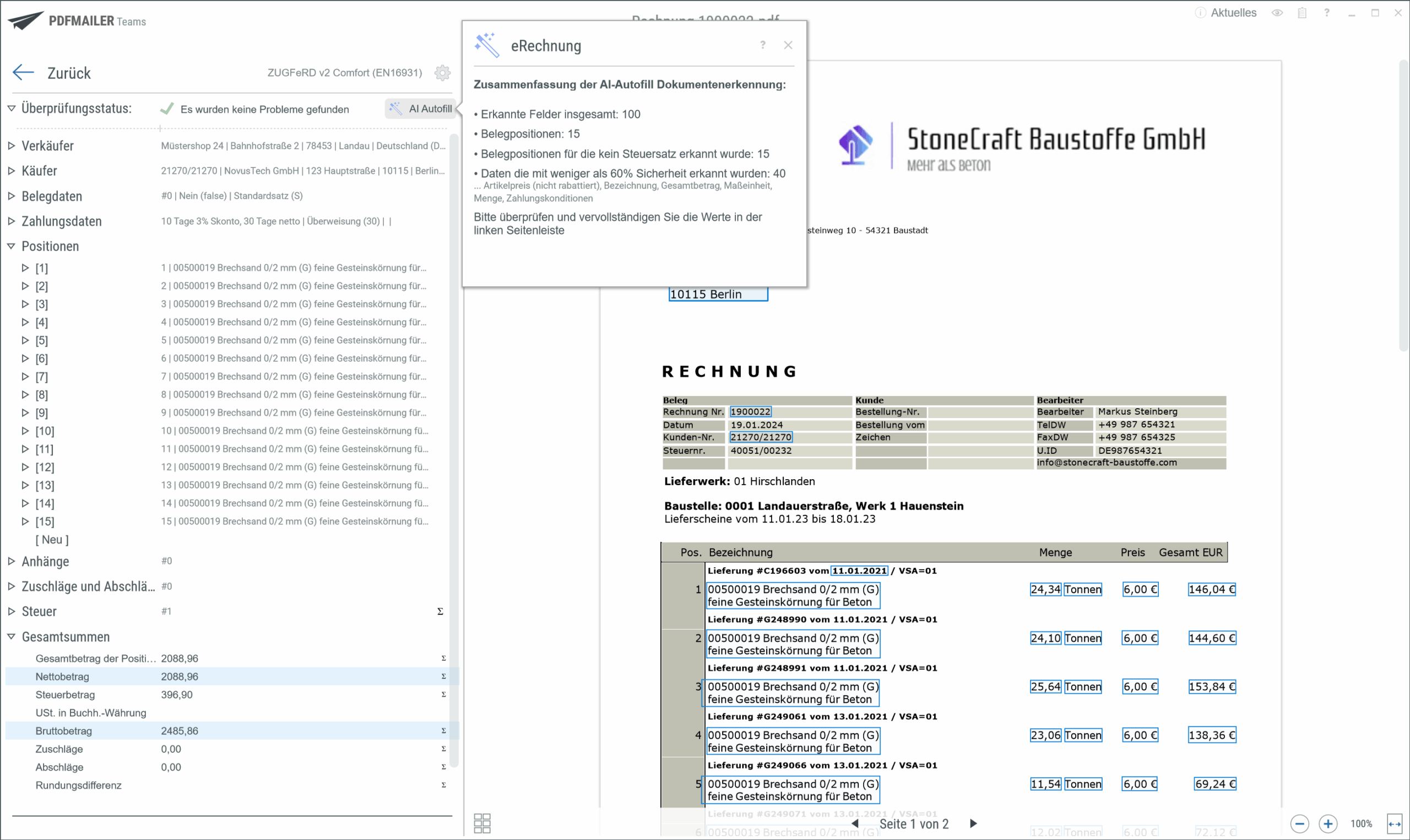Image resolution: width=1410 pixels, height=840 pixels.
Task: Expand position [7] in the list
Action: (x=25, y=376)
